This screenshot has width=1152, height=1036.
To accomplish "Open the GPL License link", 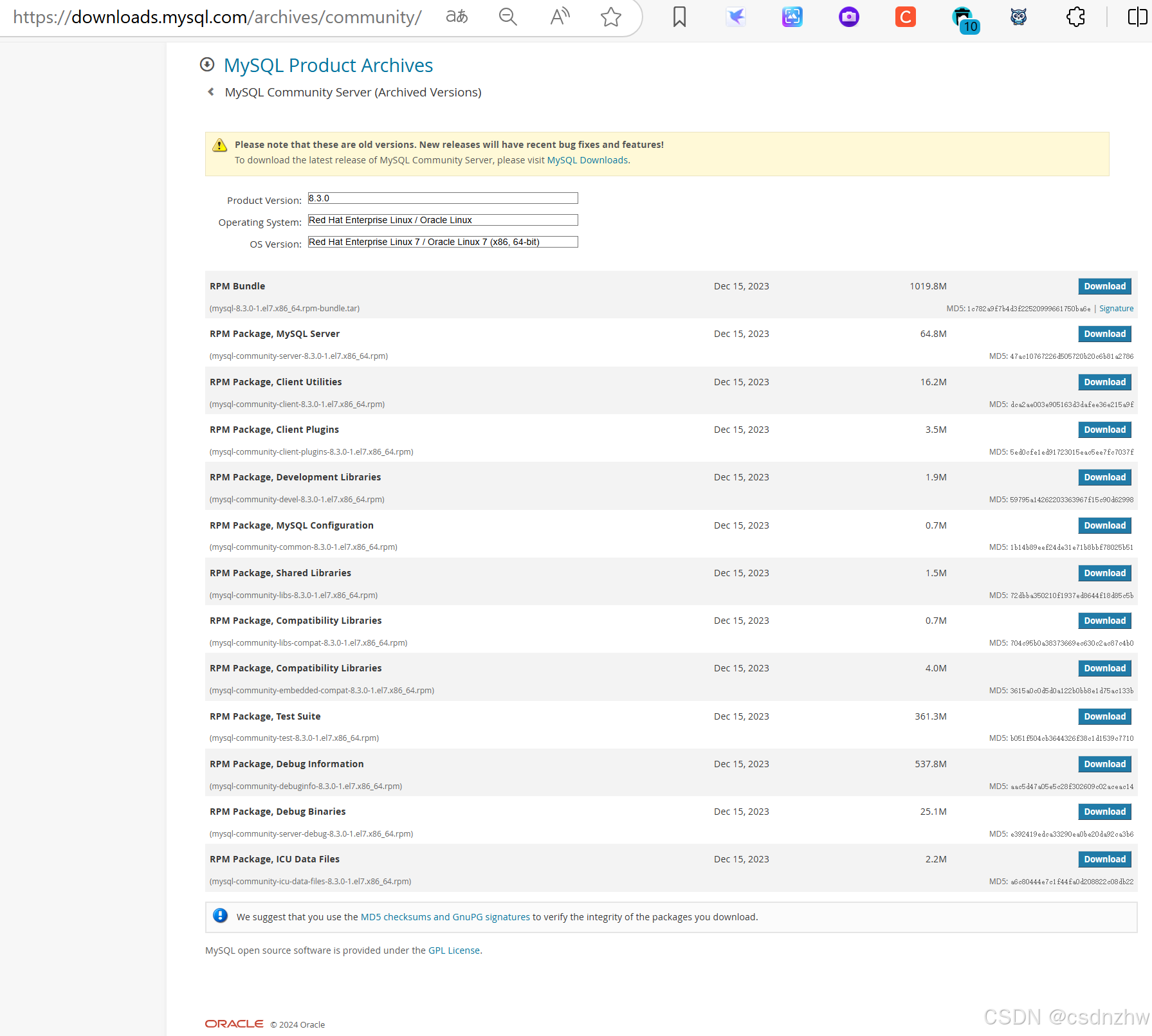I will [454, 950].
